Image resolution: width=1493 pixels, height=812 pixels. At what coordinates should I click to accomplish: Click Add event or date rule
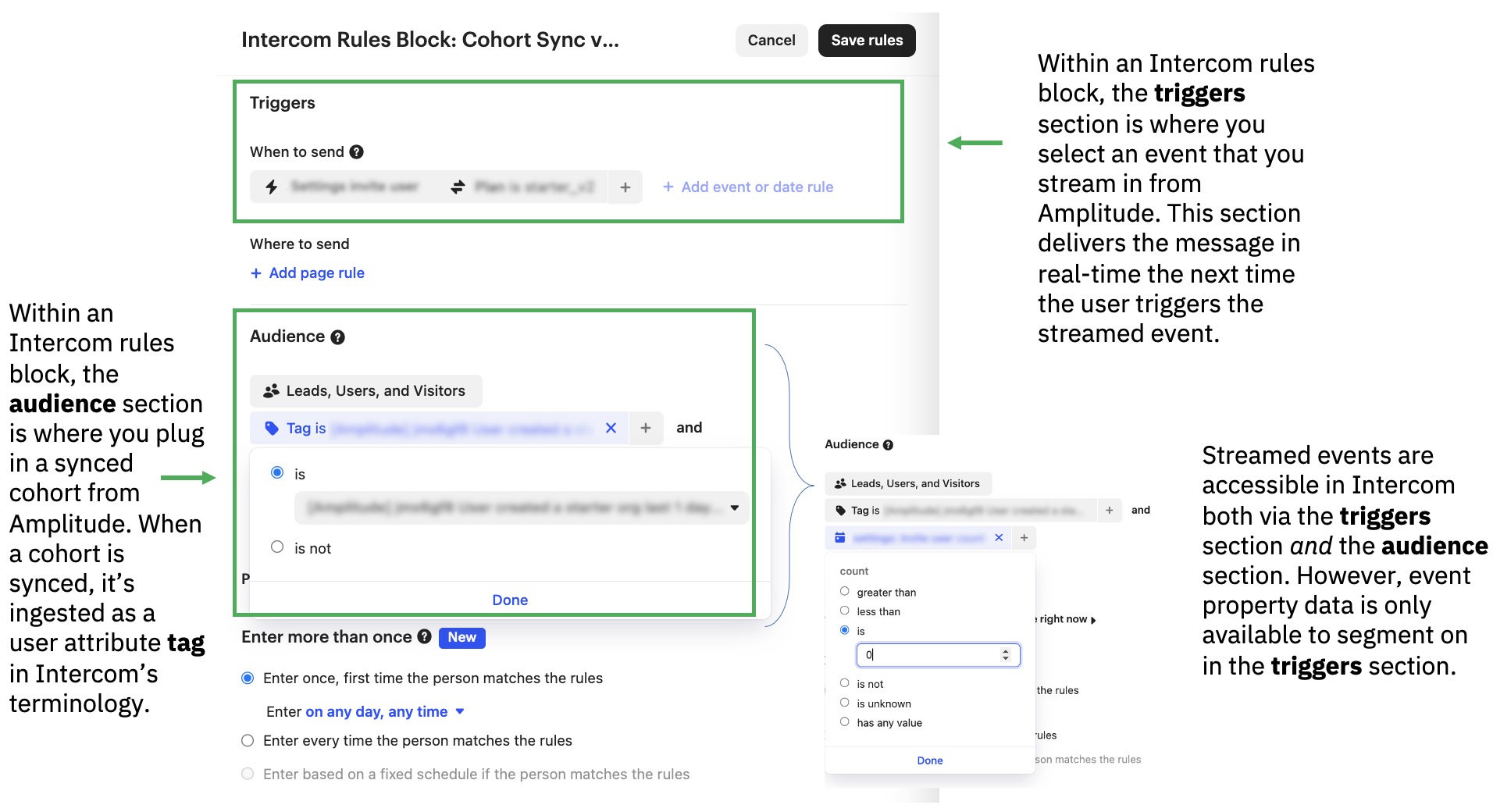pos(748,187)
